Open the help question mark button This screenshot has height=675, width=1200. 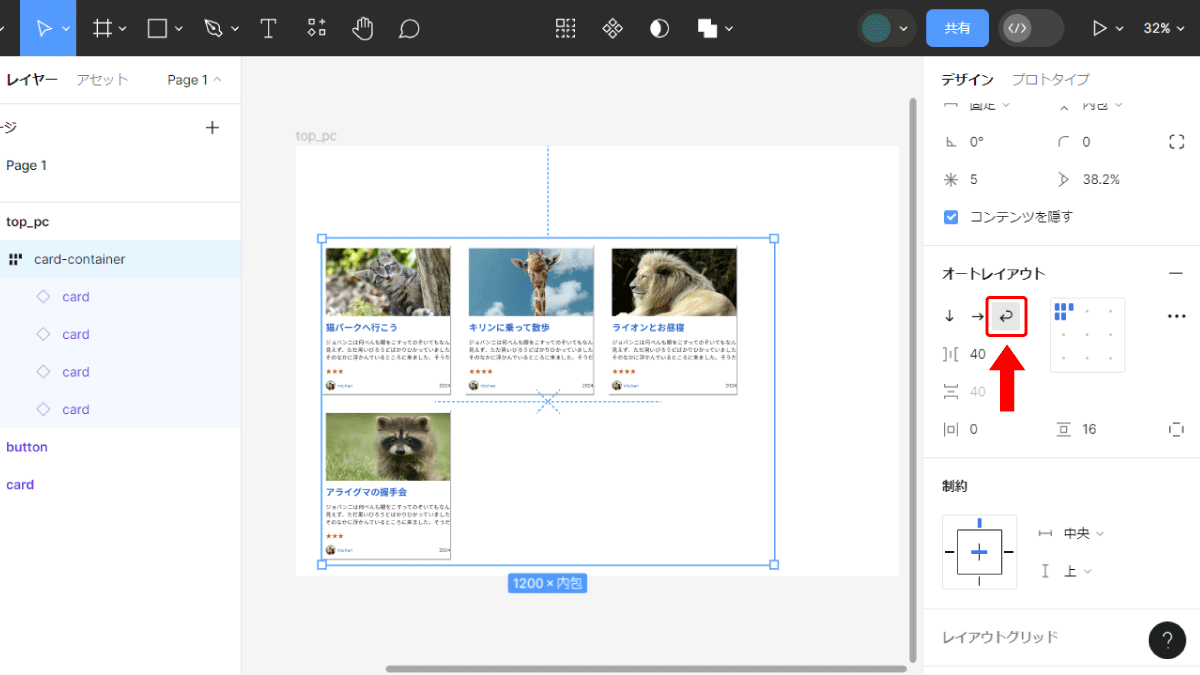point(1167,640)
